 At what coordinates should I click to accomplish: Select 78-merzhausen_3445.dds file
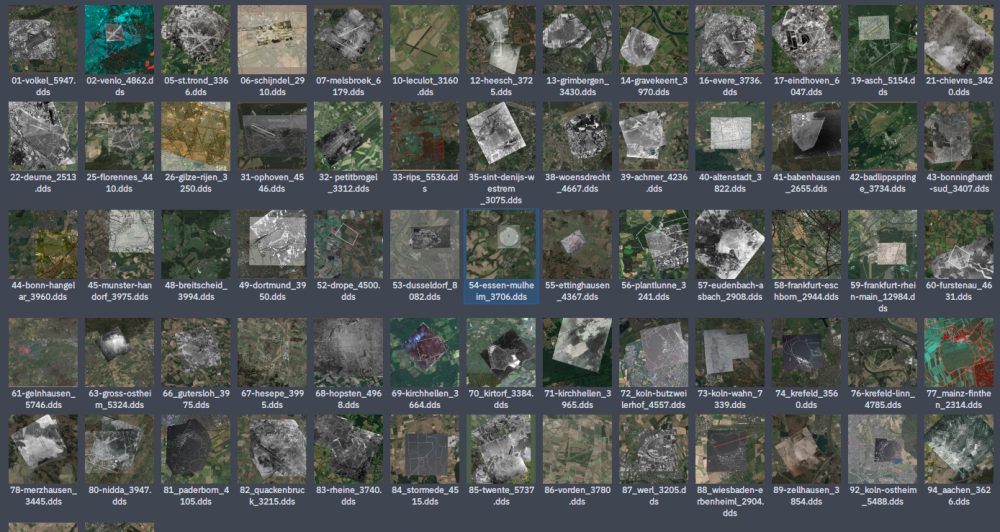click(x=43, y=449)
